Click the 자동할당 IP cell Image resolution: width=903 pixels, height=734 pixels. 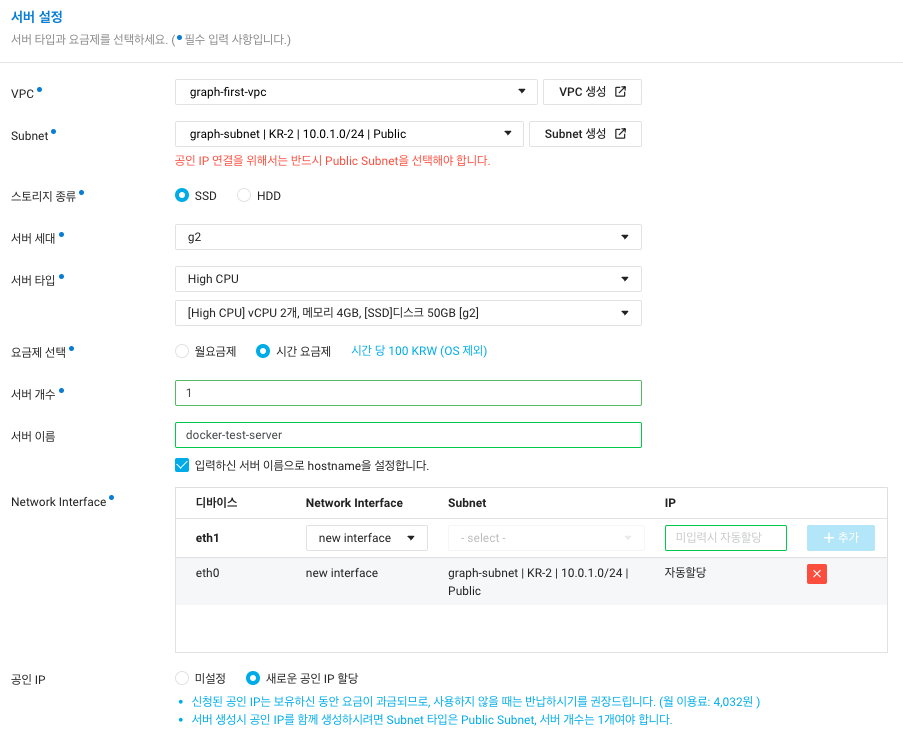[685, 572]
